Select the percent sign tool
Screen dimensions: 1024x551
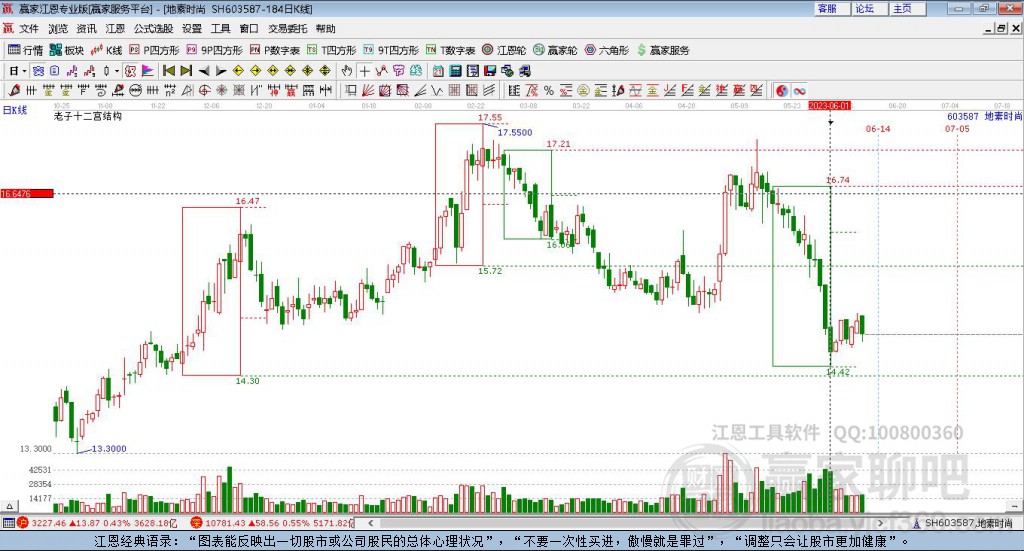[x=549, y=90]
